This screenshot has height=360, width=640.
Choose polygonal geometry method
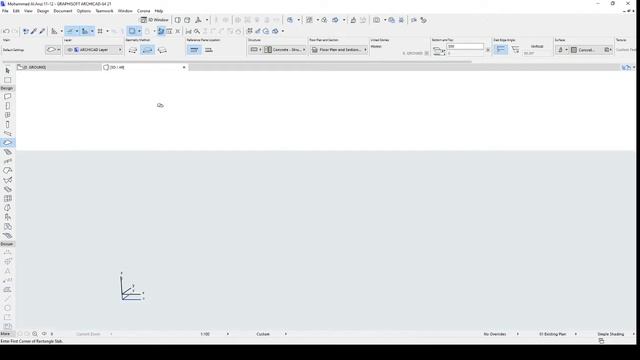pos(133,50)
